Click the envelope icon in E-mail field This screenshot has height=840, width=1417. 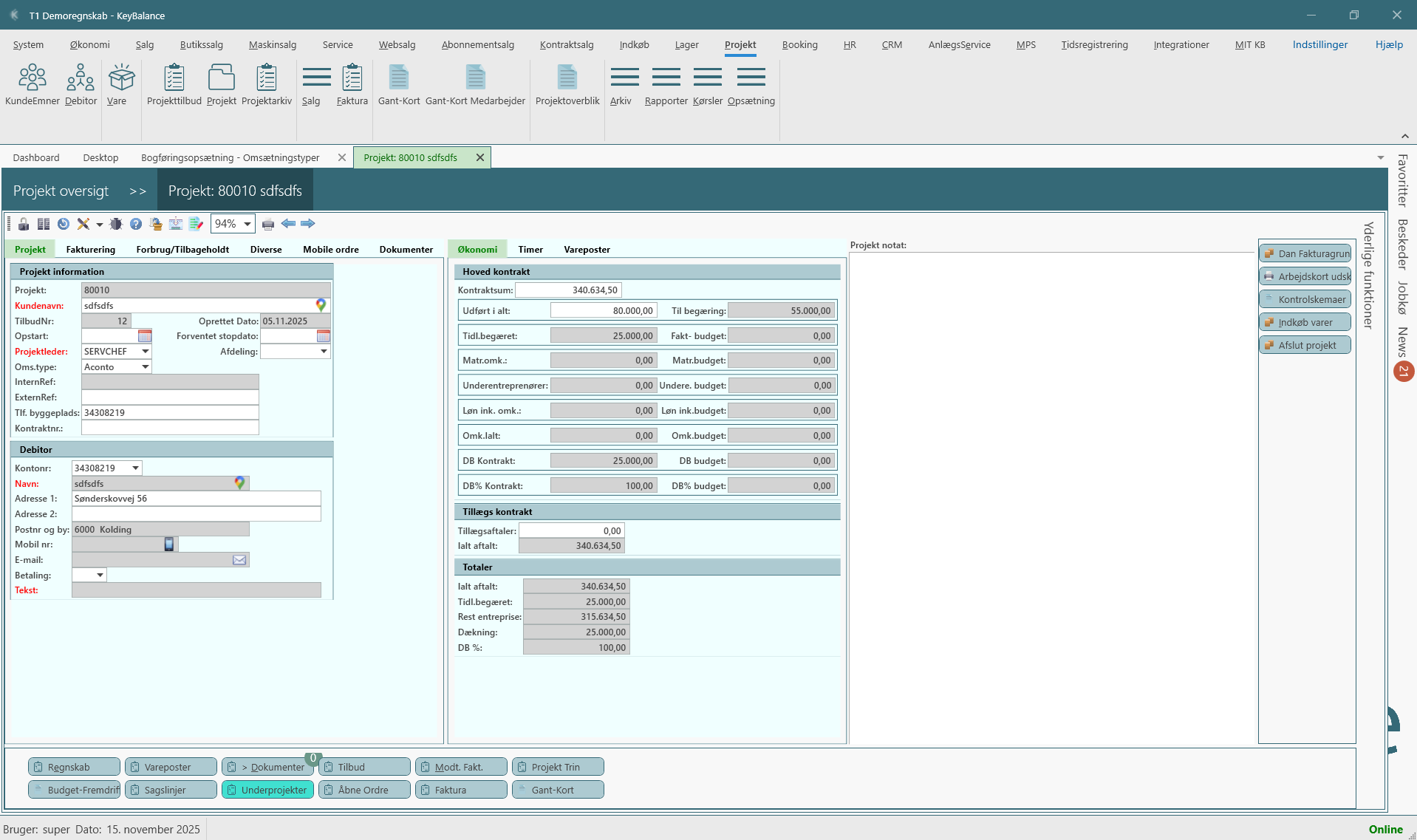click(x=239, y=560)
